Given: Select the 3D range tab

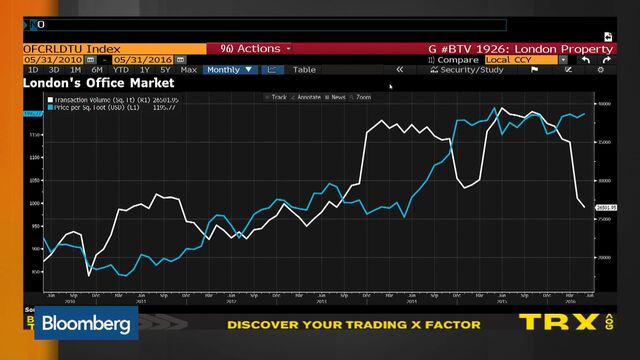Looking at the screenshot, I should [x=54, y=70].
